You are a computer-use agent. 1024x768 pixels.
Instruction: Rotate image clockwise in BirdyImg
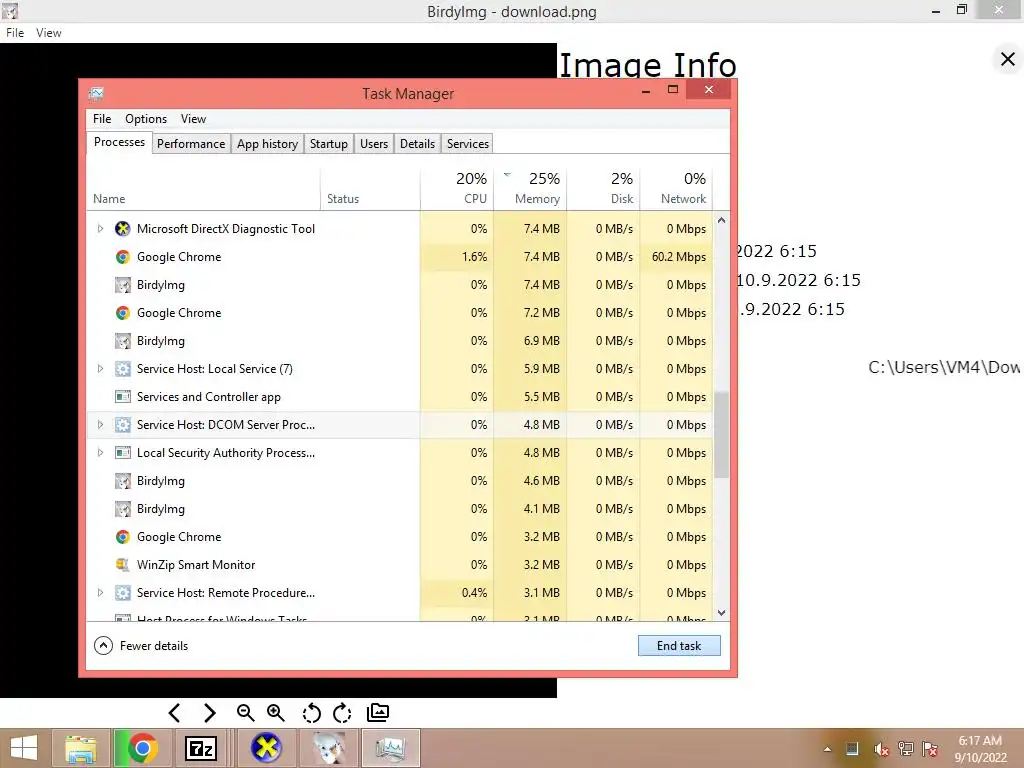coord(342,713)
